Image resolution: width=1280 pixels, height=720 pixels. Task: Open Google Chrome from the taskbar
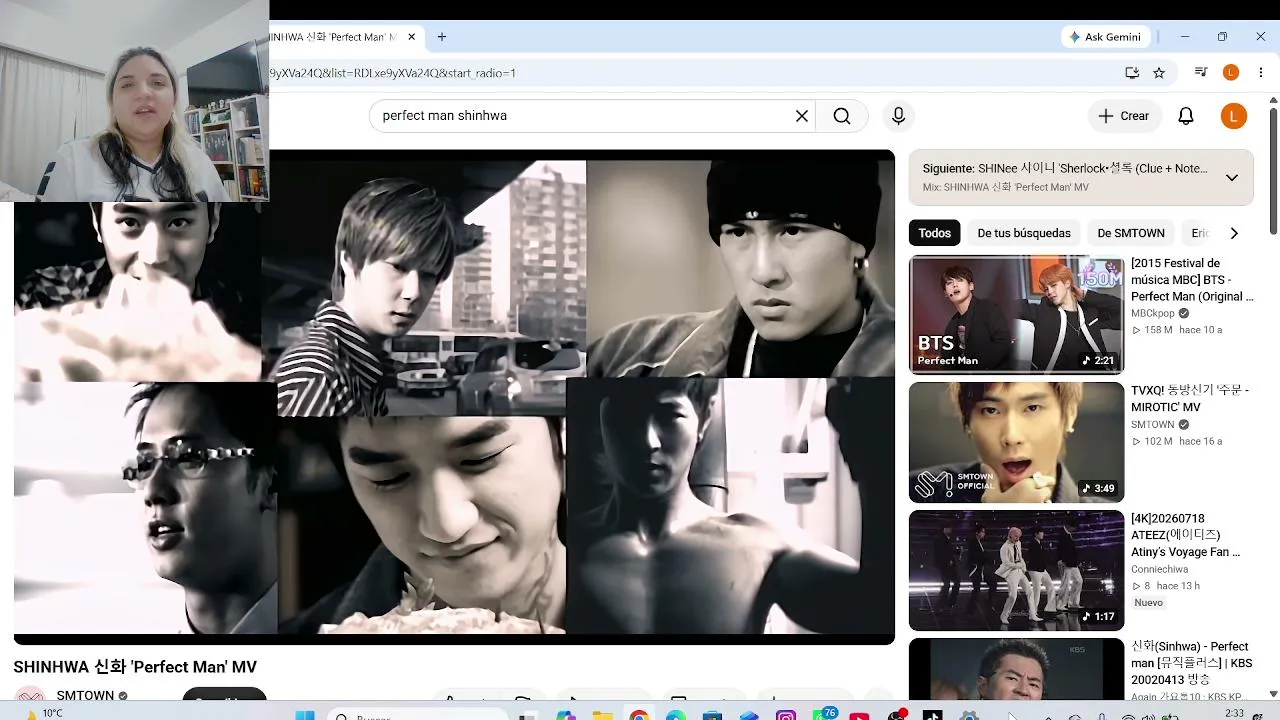pyautogui.click(x=639, y=715)
